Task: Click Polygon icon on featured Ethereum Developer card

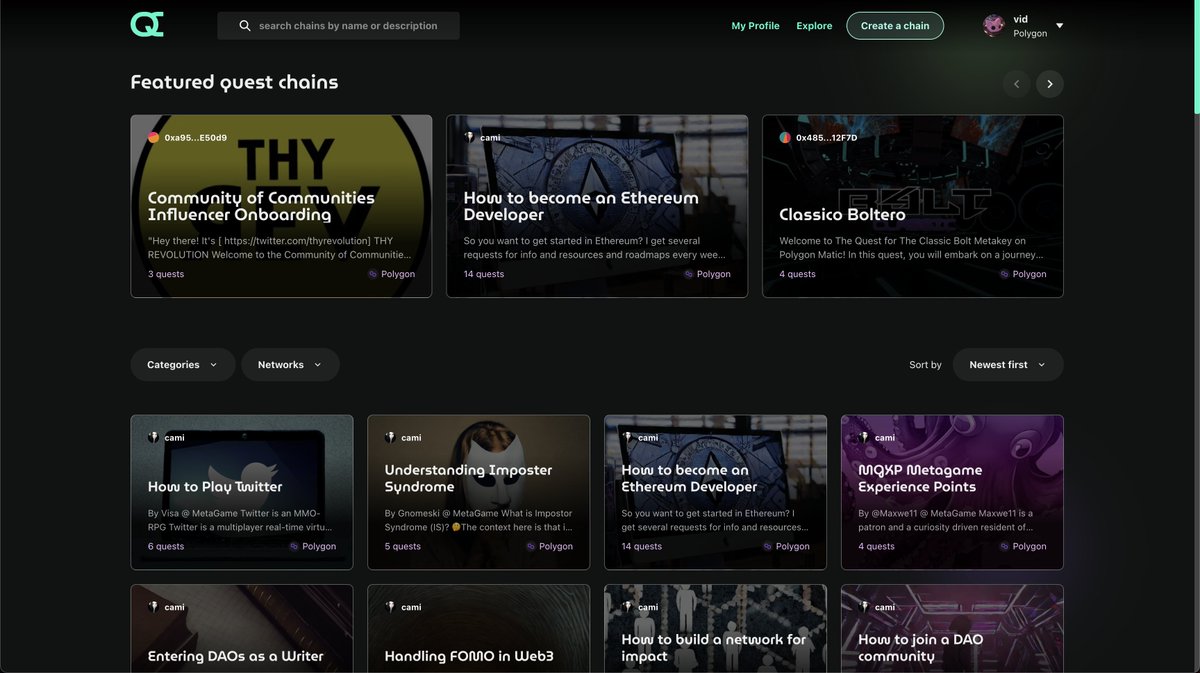Action: [689, 274]
